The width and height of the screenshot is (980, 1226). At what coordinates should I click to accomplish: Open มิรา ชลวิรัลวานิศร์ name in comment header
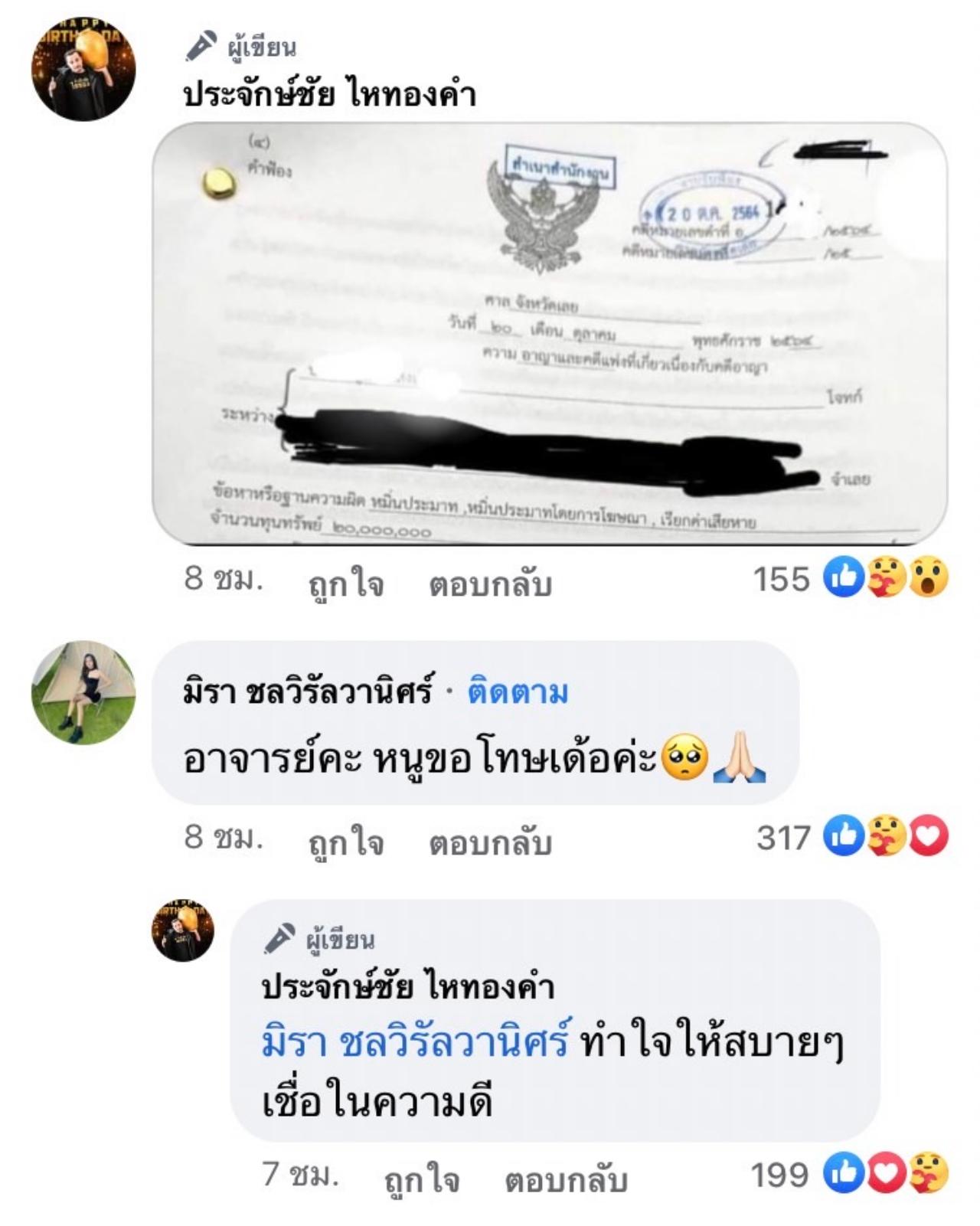pos(308,692)
